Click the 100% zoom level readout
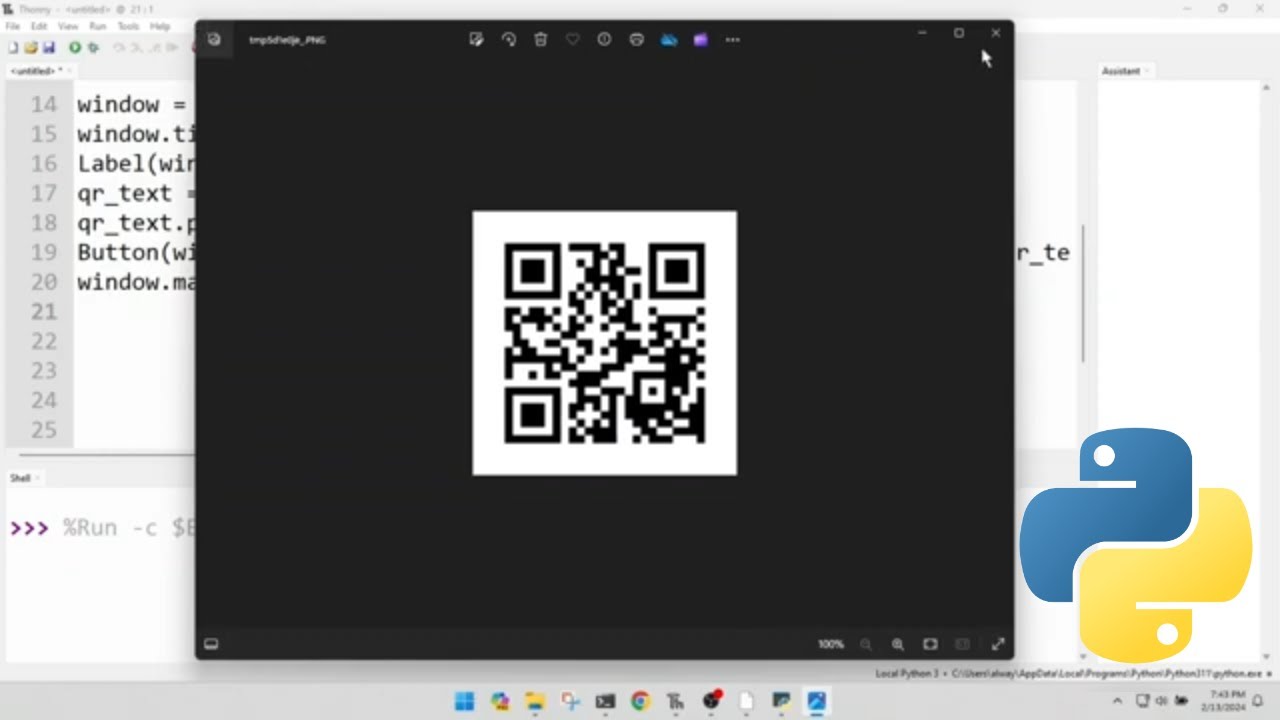 (831, 644)
